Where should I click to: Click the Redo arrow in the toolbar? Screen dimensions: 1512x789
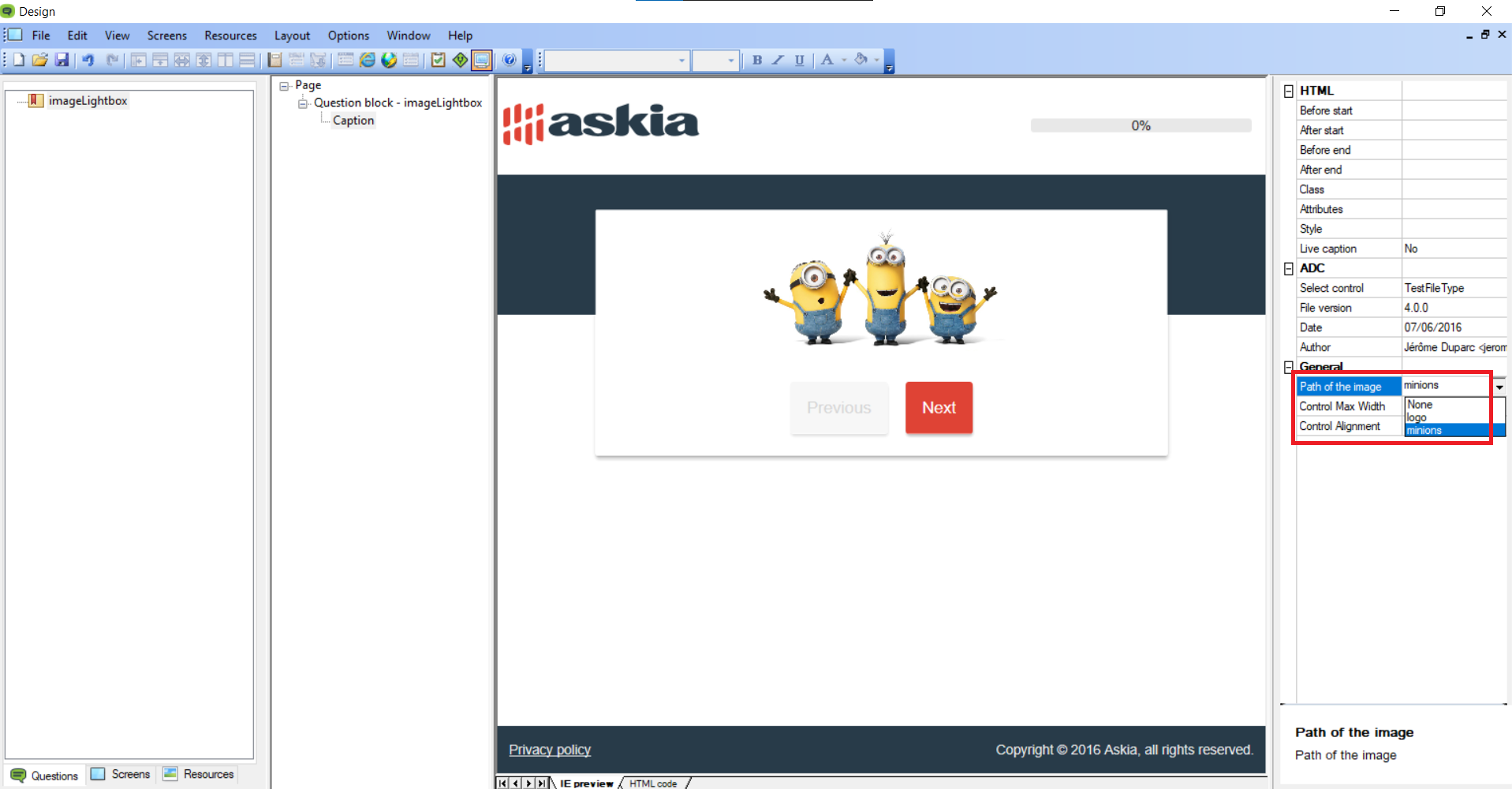point(111,60)
